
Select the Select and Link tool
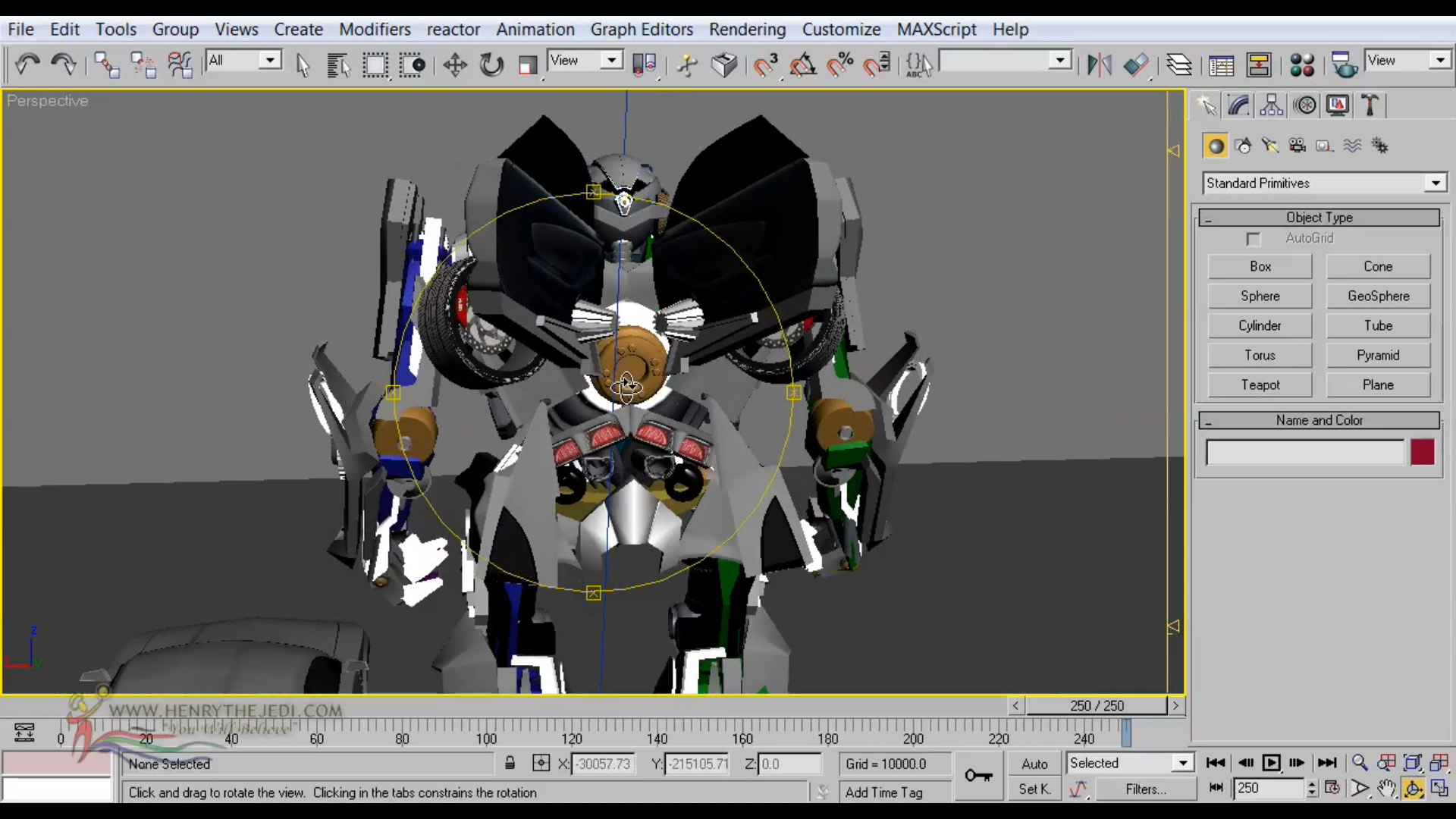coord(107,65)
